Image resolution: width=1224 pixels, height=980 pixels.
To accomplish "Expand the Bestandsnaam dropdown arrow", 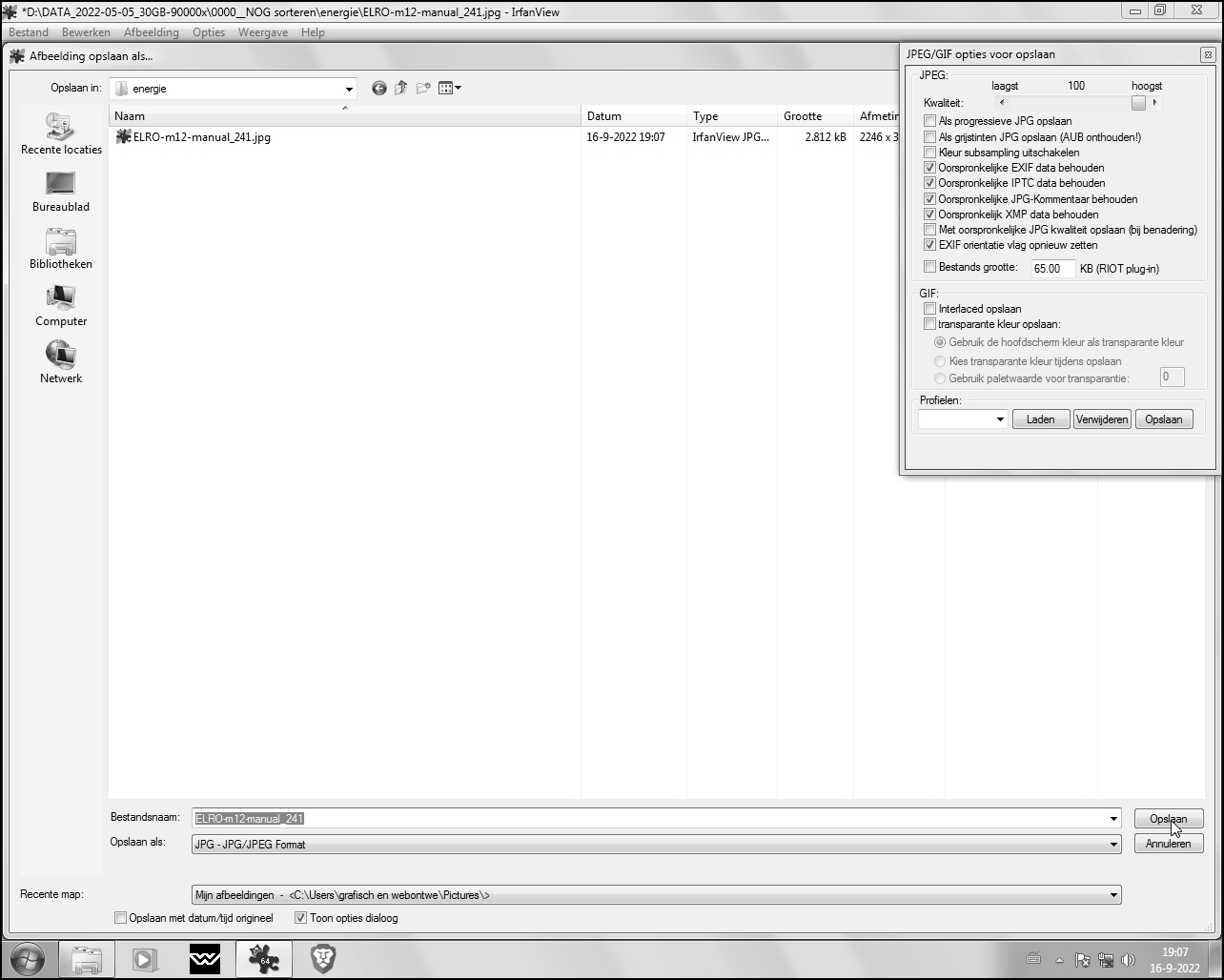I will coord(1113,819).
